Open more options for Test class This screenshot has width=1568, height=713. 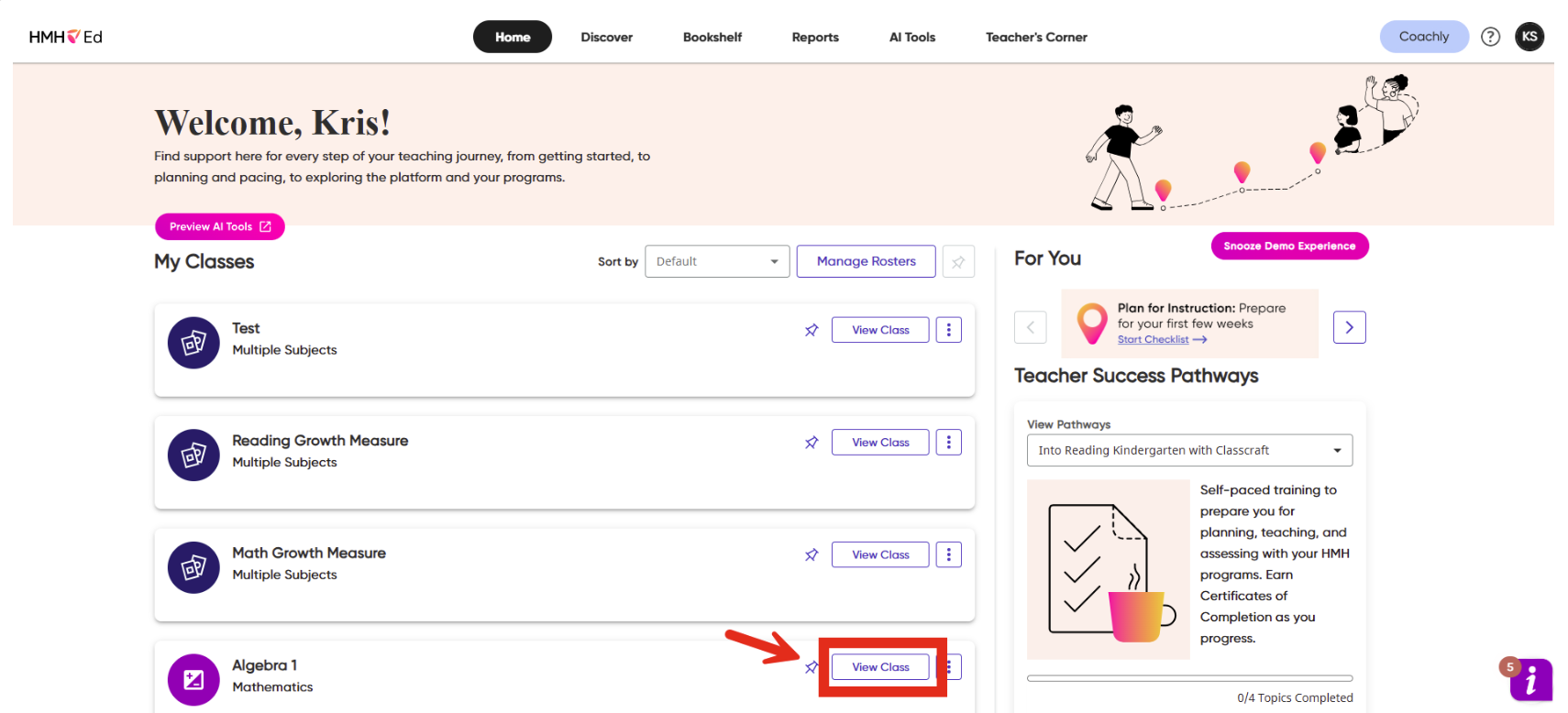[949, 330]
